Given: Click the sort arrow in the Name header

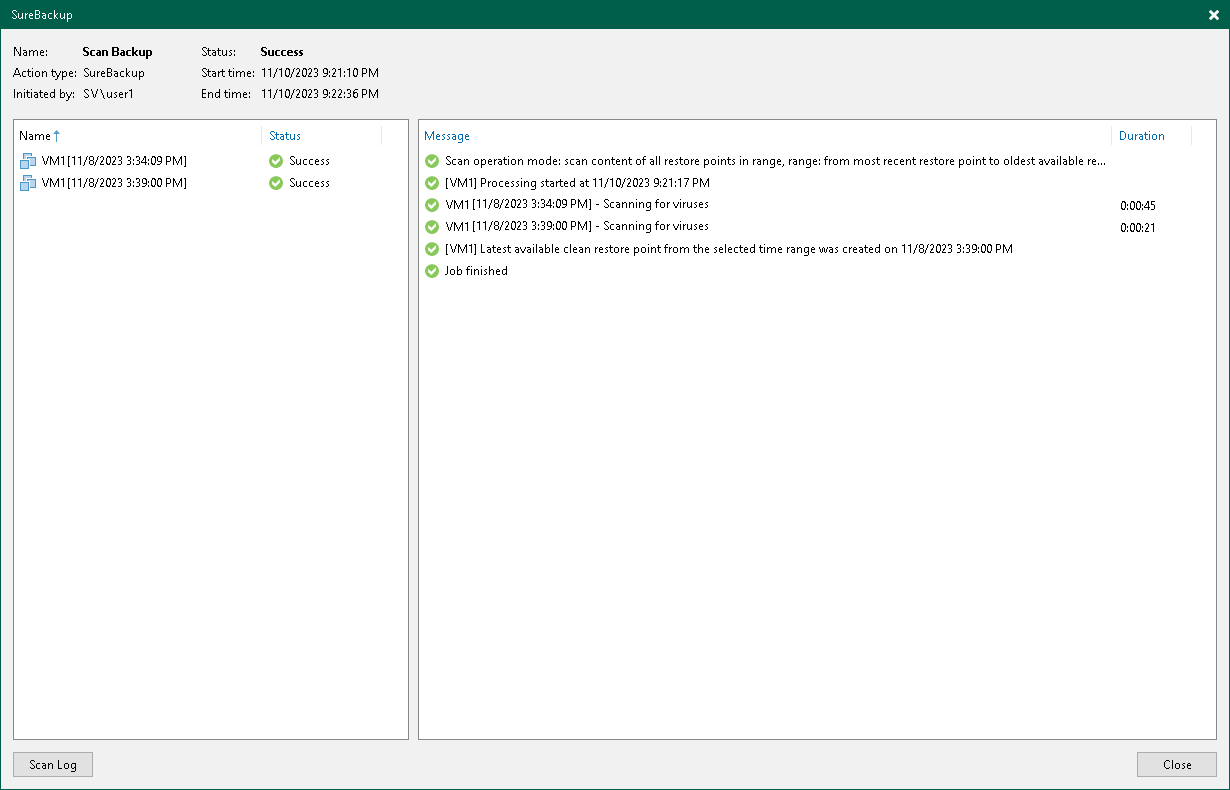Looking at the screenshot, I should tap(54, 135).
